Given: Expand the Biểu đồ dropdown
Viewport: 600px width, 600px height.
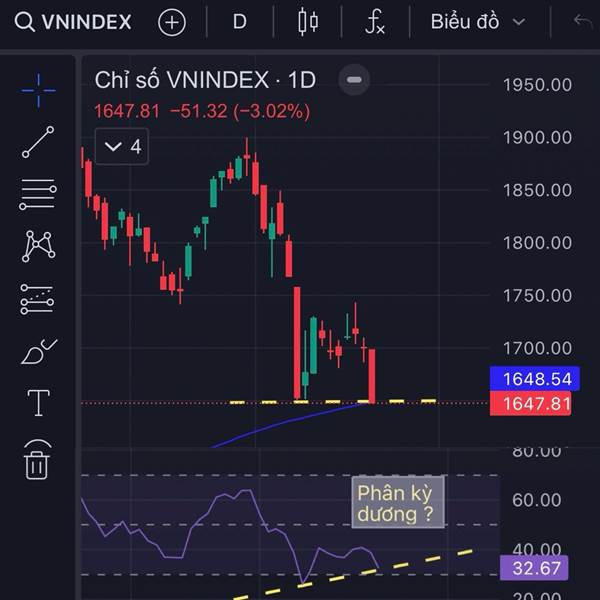Looking at the screenshot, I should click(x=478, y=22).
